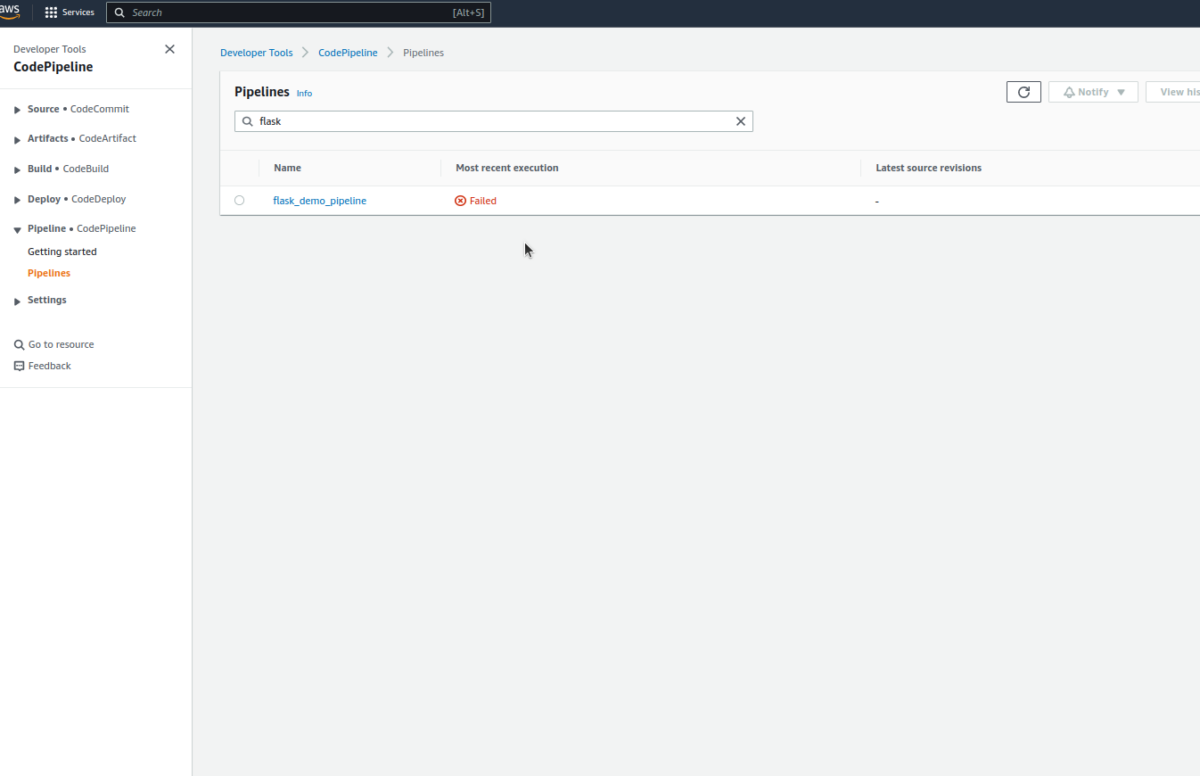Close the CodePipeline sidebar panel
Image resolution: width=1200 pixels, height=776 pixels.
(x=169, y=48)
